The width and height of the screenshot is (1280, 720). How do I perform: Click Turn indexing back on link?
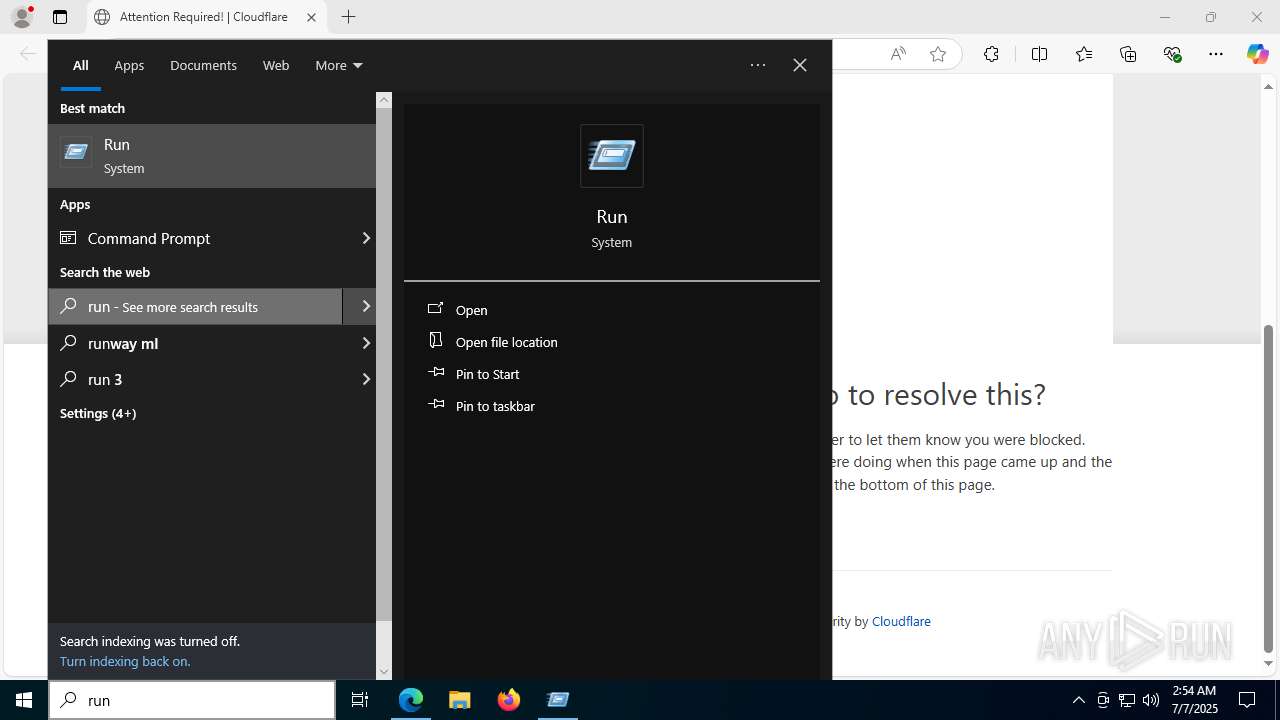125,661
